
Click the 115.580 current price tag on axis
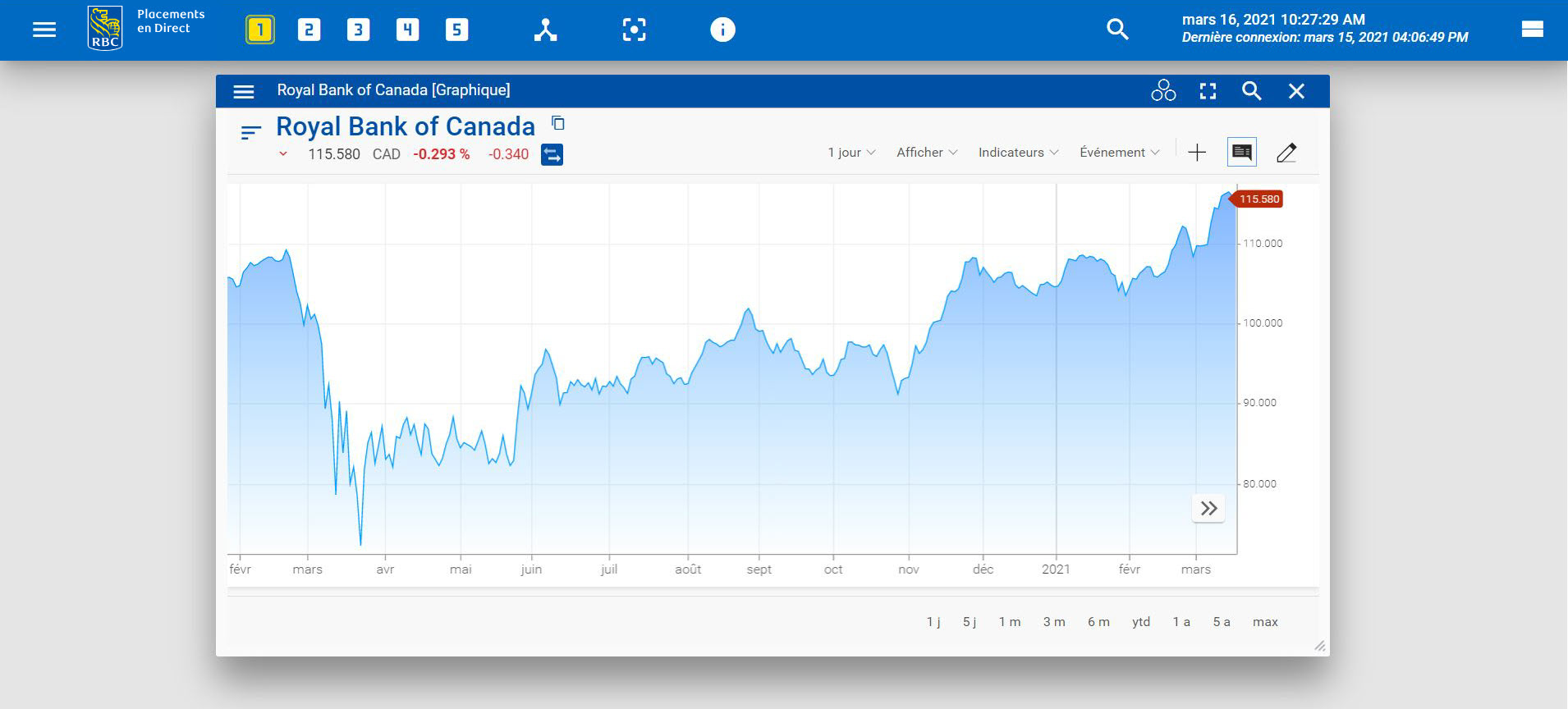(1258, 199)
